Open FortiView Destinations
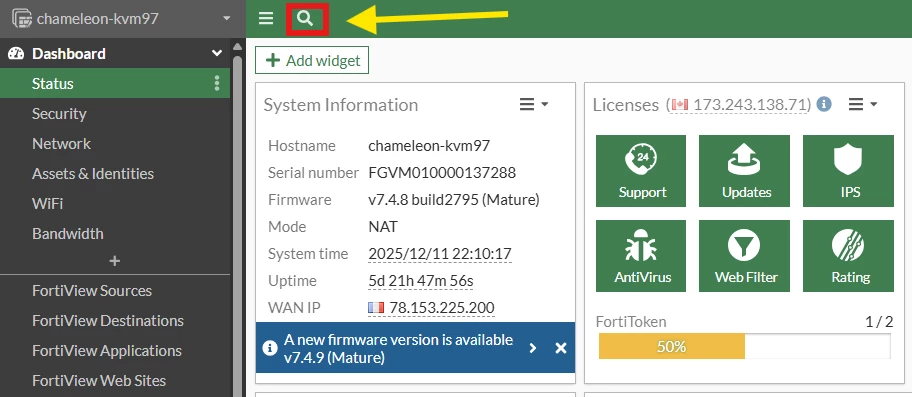The height and width of the screenshot is (397, 912). pyautogui.click(x=115, y=321)
